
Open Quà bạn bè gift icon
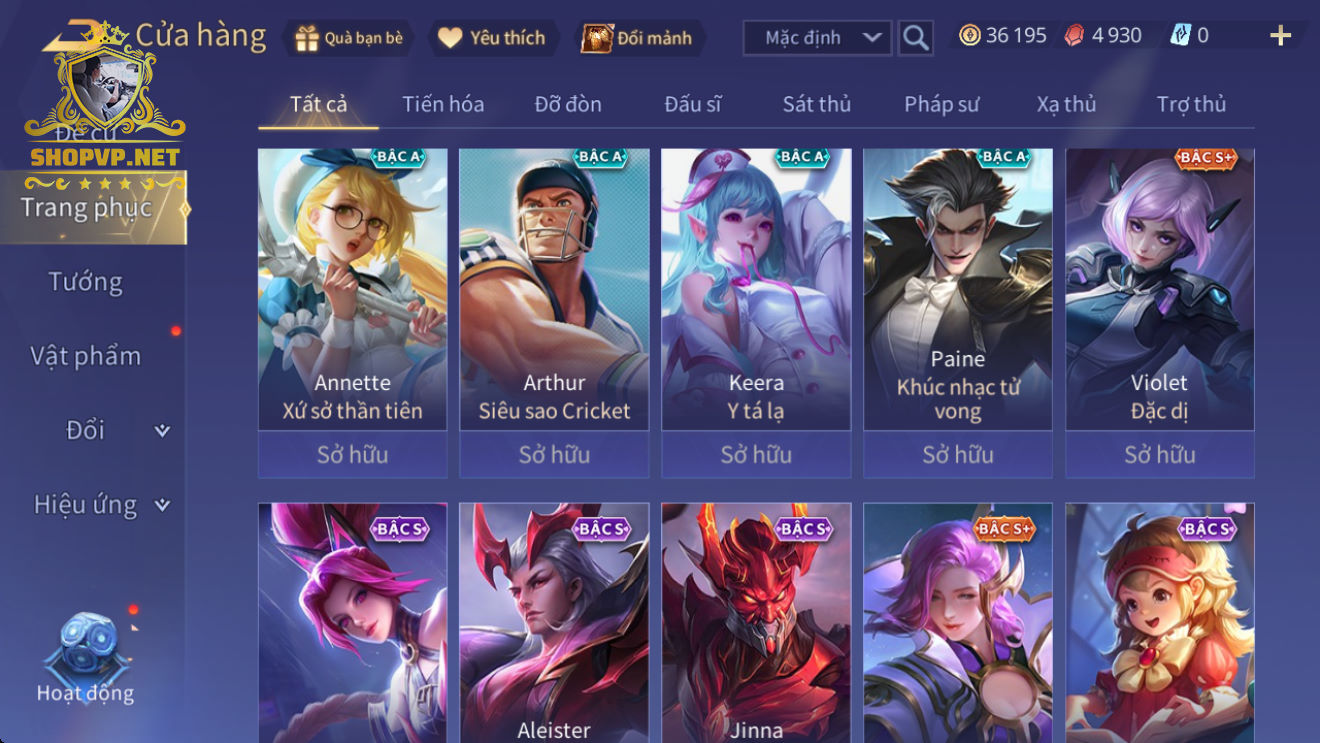[x=306, y=38]
